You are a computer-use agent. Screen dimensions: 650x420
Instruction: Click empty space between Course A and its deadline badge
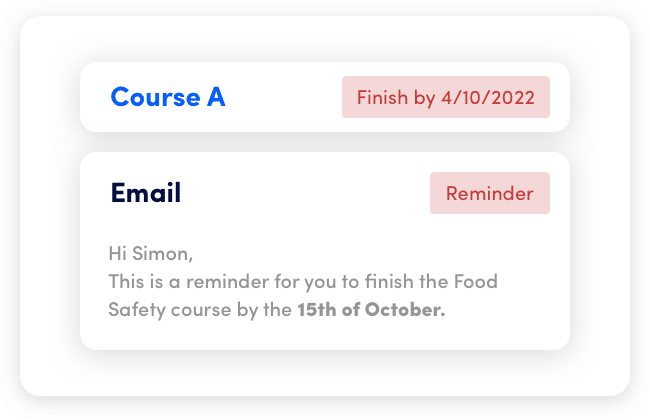(x=284, y=97)
